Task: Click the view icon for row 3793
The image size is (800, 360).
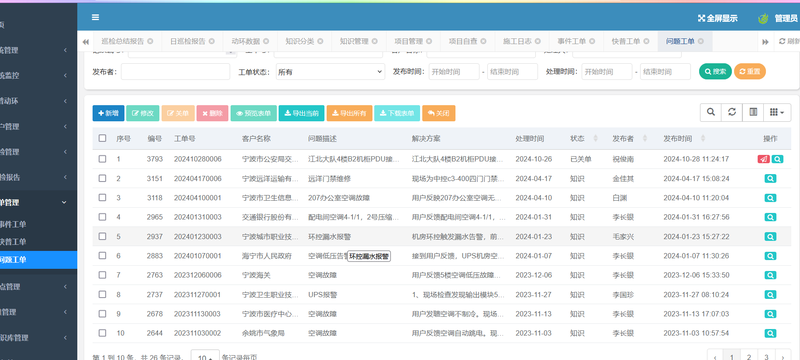Action: pyautogui.click(x=777, y=159)
